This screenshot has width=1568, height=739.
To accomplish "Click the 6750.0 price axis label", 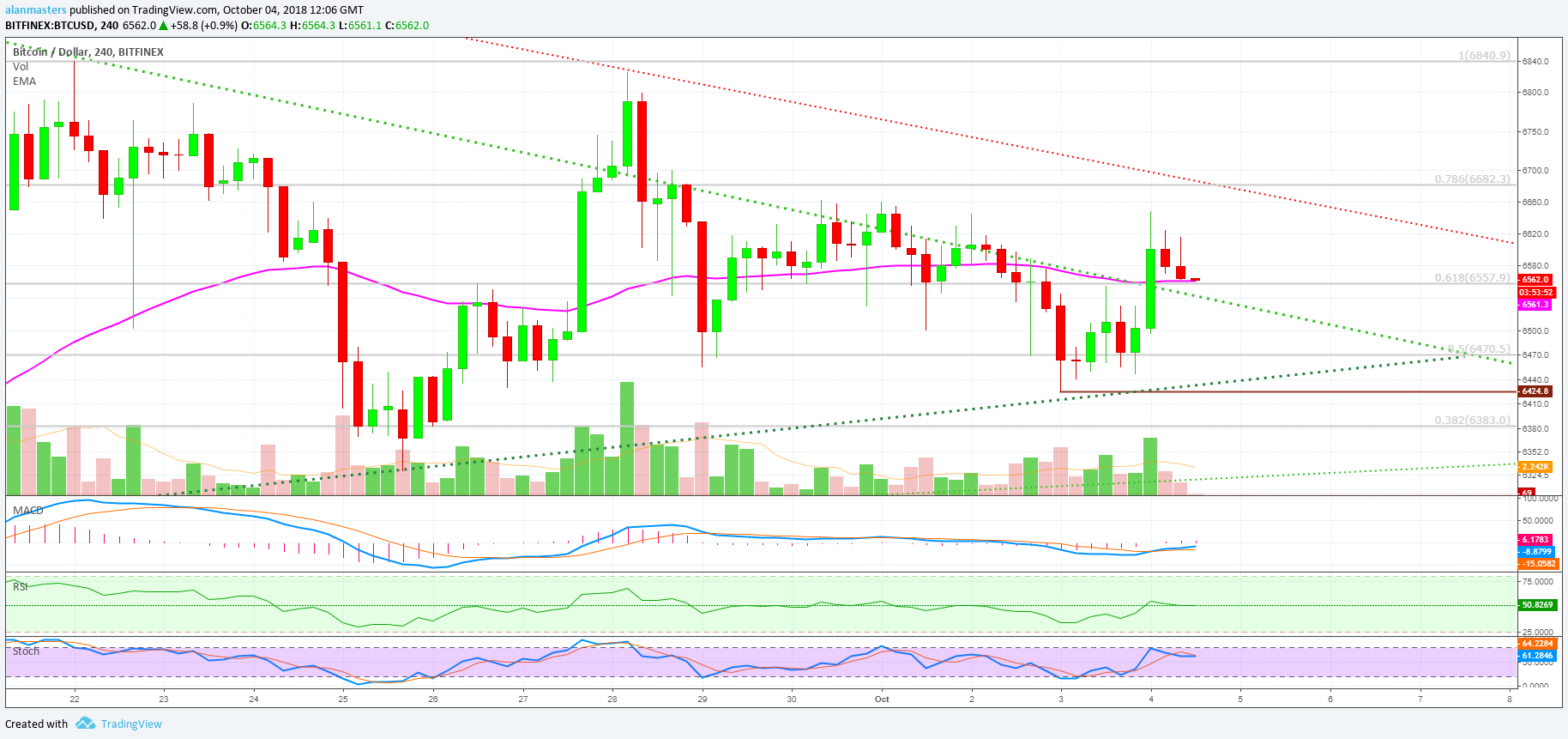I will pyautogui.click(x=1535, y=131).
